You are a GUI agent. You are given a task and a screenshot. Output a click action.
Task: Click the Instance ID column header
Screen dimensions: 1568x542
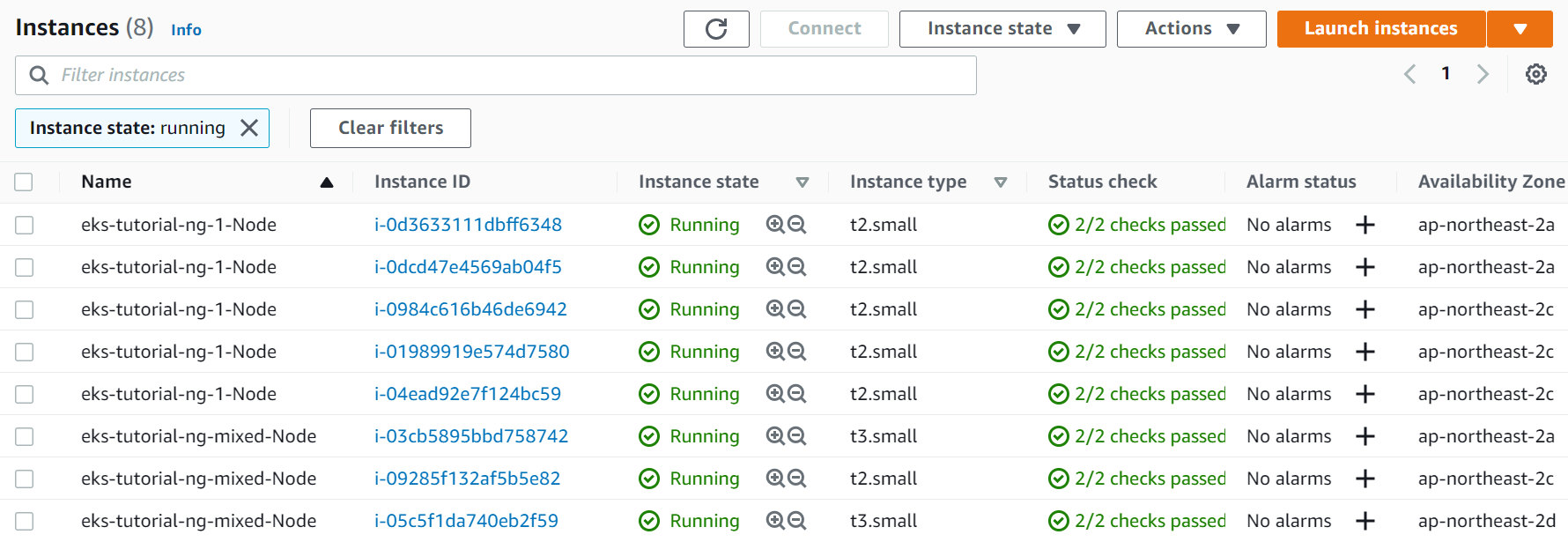tap(422, 182)
